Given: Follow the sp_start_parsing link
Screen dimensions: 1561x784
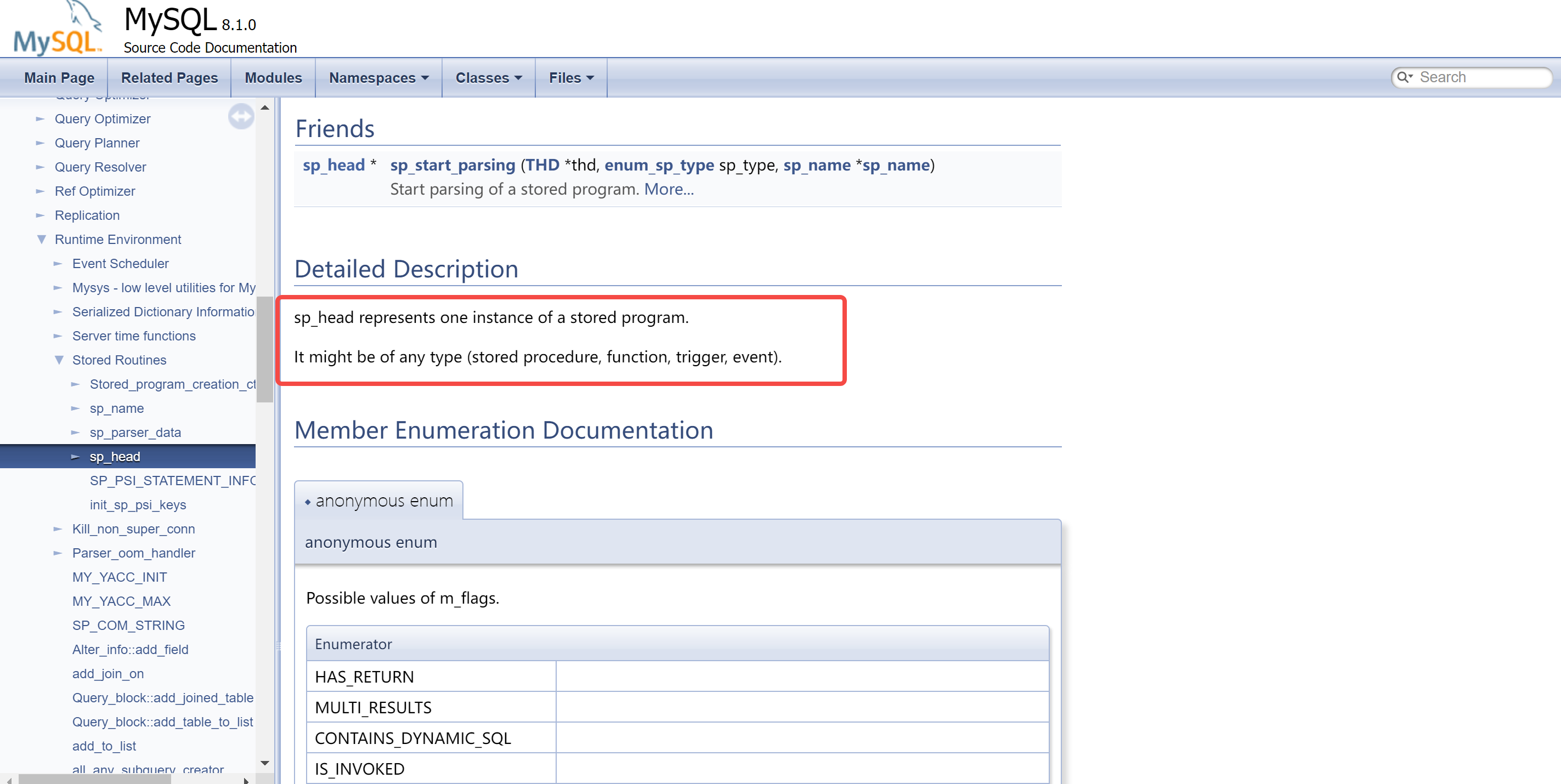Looking at the screenshot, I should 453,166.
